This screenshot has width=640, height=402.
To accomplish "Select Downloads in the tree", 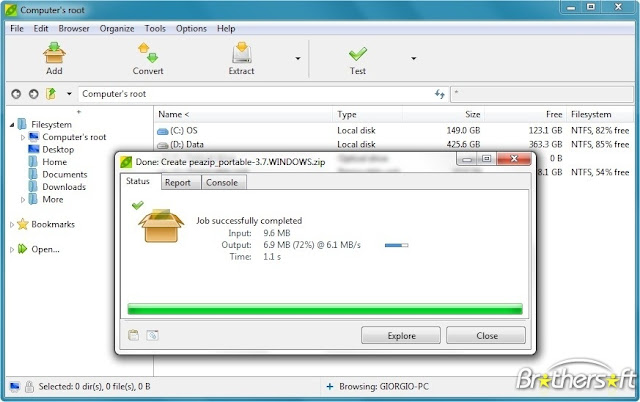I will (x=64, y=187).
